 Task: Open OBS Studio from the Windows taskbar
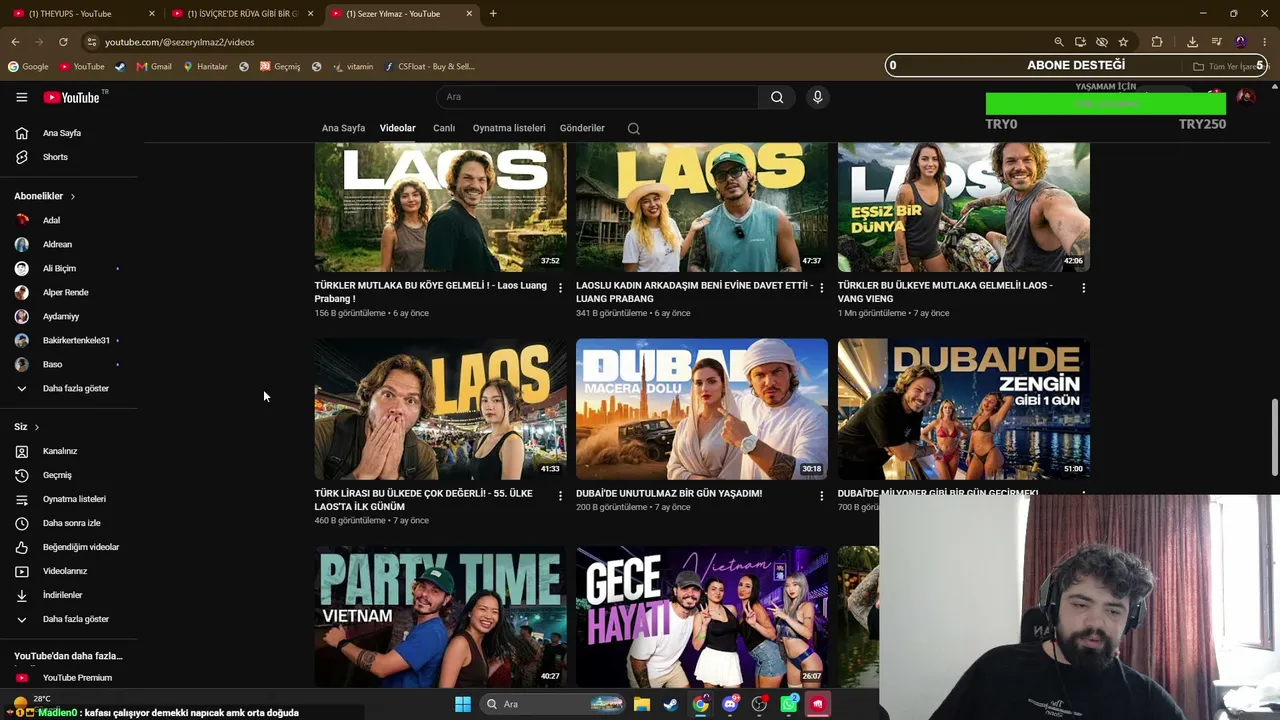(759, 704)
